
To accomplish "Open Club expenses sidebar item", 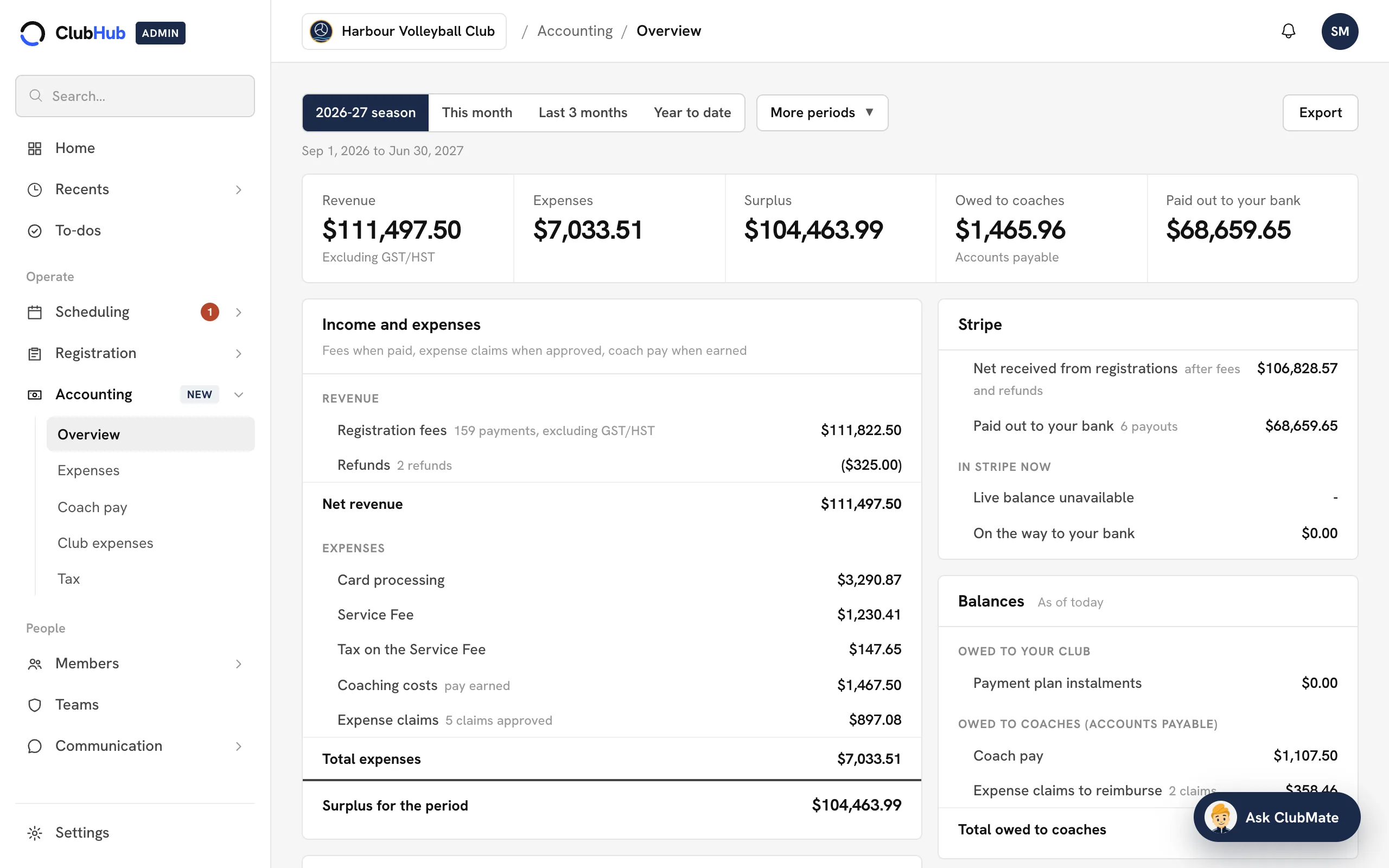I will coord(150,543).
